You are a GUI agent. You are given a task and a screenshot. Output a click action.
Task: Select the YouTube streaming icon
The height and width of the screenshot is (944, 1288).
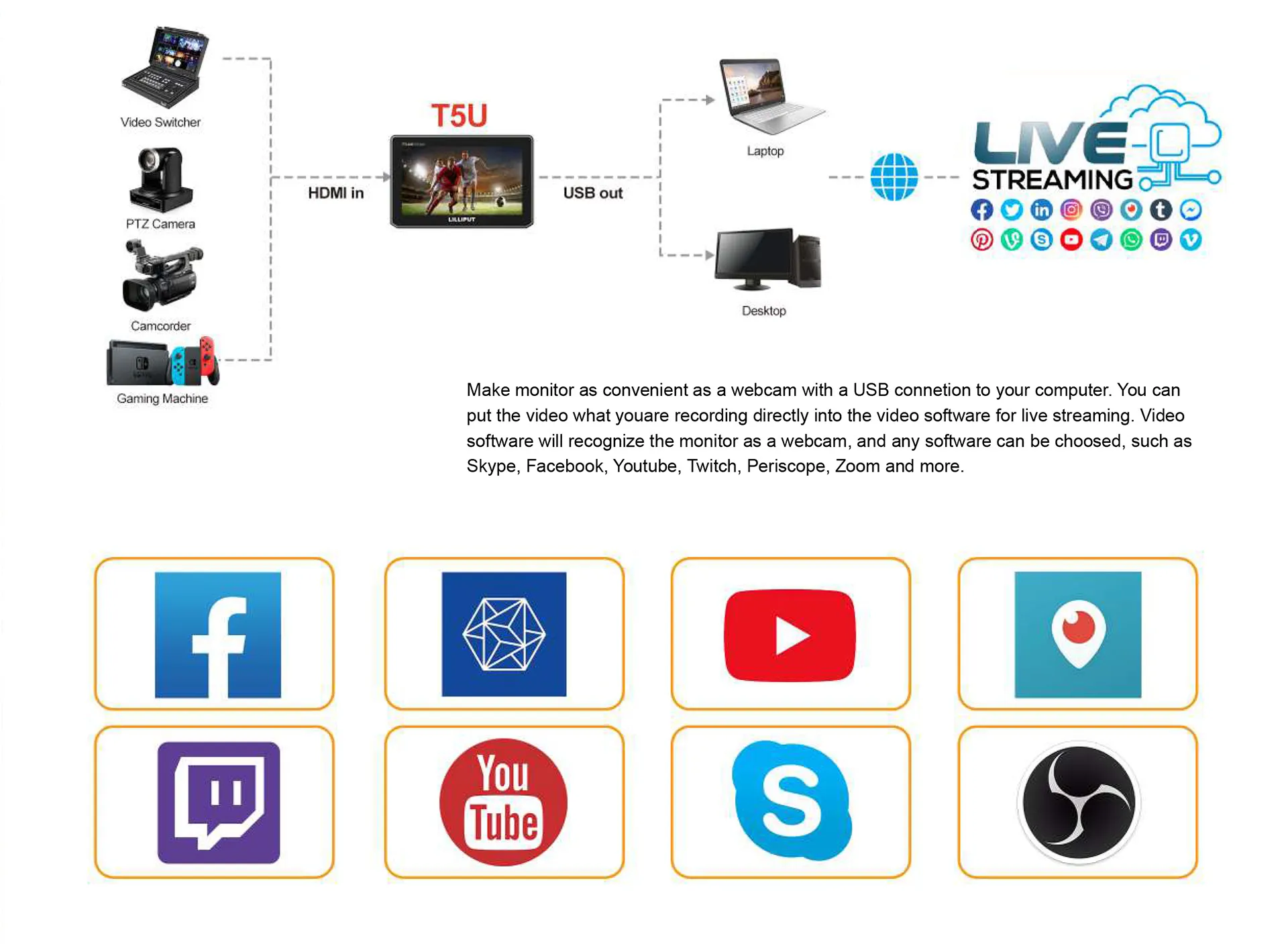pyautogui.click(x=789, y=627)
